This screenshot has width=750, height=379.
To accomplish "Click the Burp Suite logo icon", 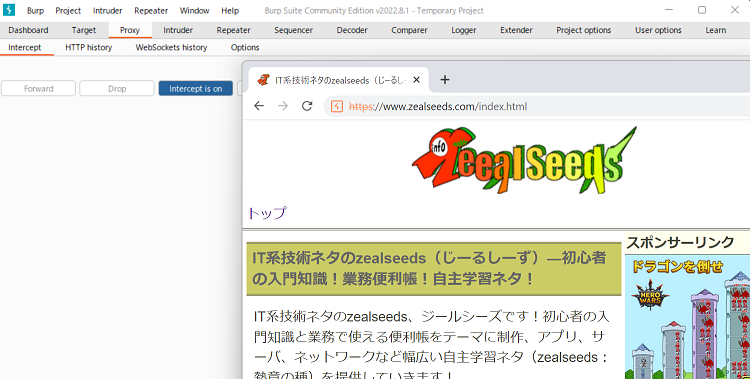I will click(x=9, y=10).
